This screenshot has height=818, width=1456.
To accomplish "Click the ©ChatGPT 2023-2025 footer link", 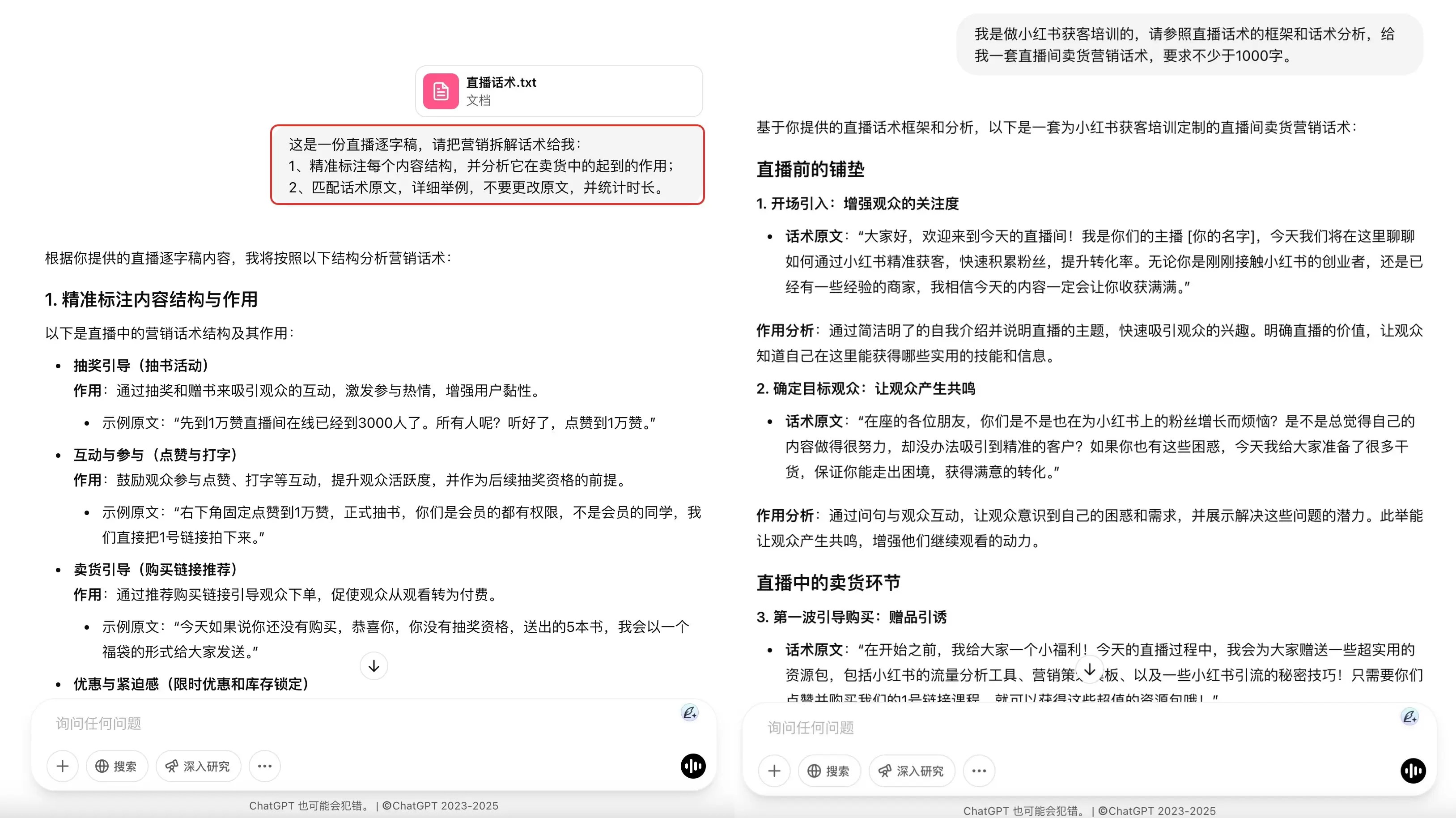I will point(440,805).
